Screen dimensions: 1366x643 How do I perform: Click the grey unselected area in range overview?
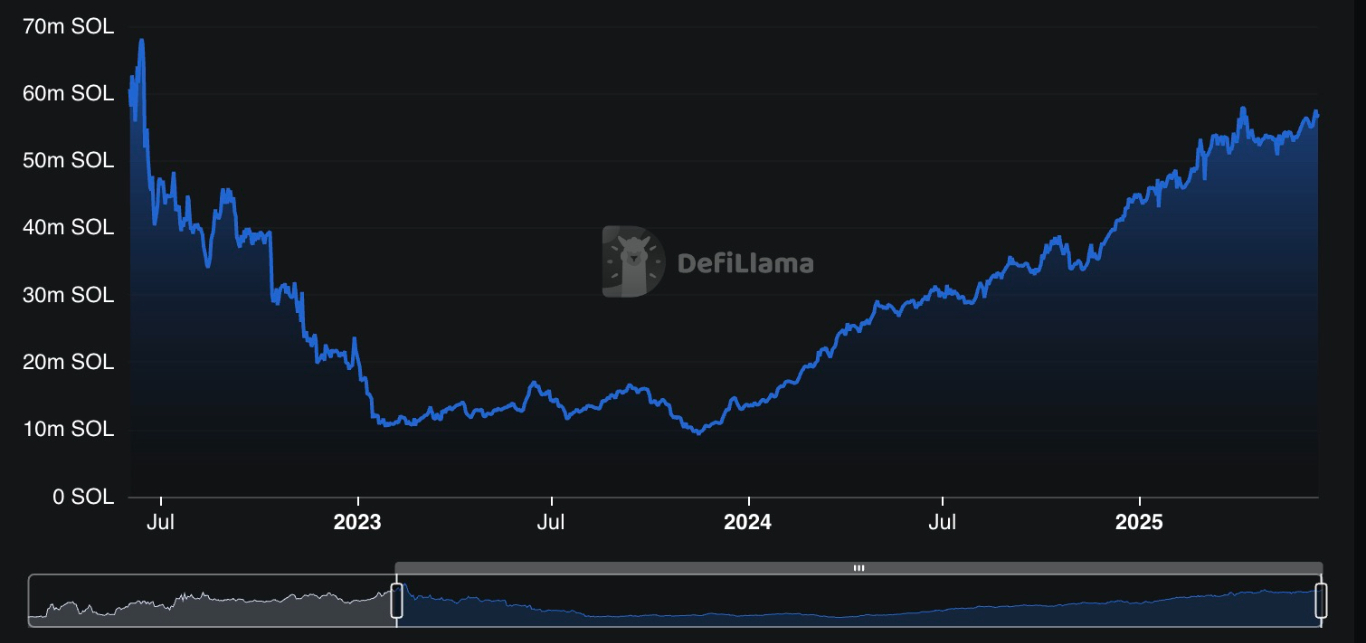point(212,601)
